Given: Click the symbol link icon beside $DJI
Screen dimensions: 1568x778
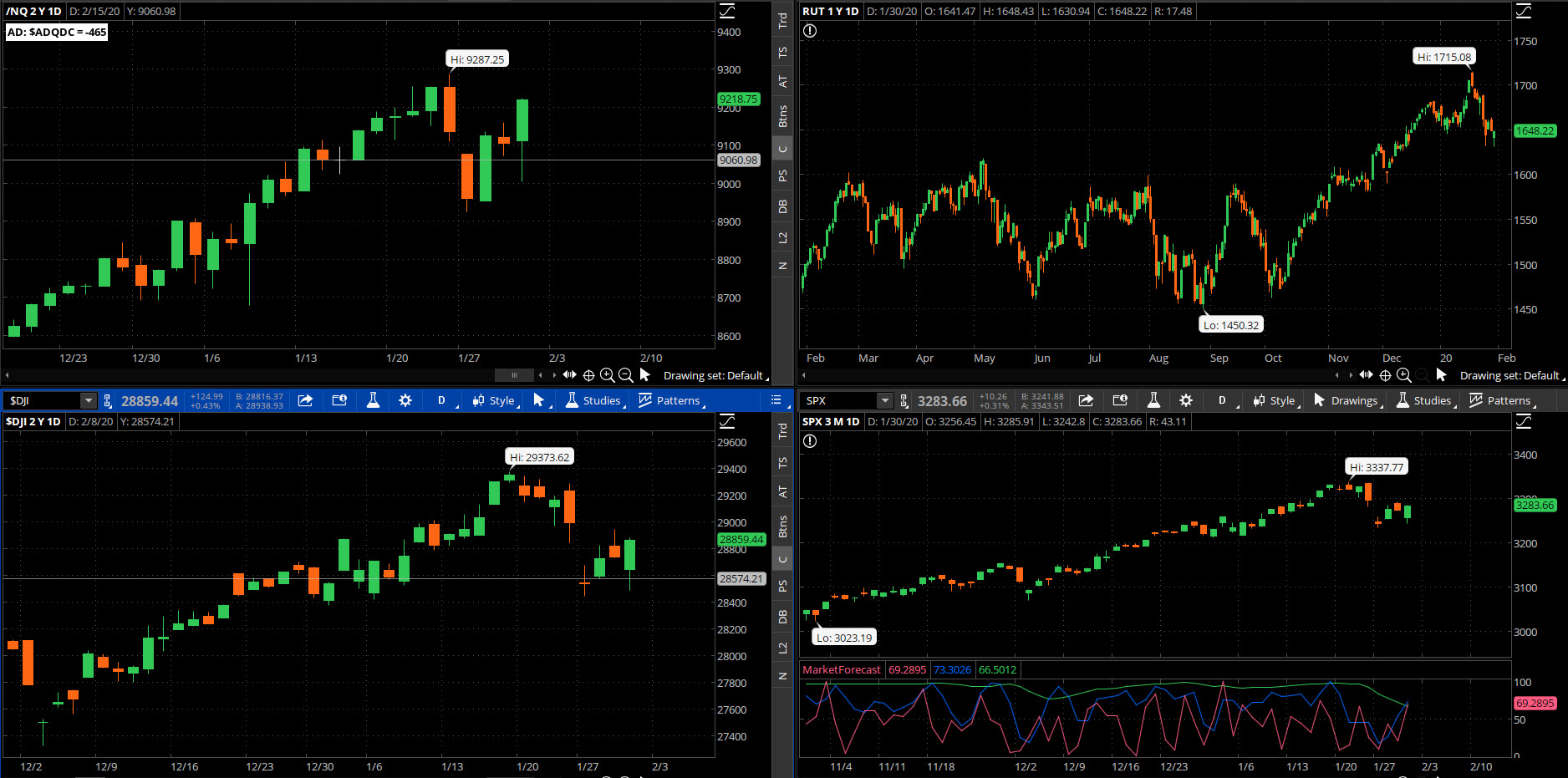Looking at the screenshot, I should coord(107,401).
